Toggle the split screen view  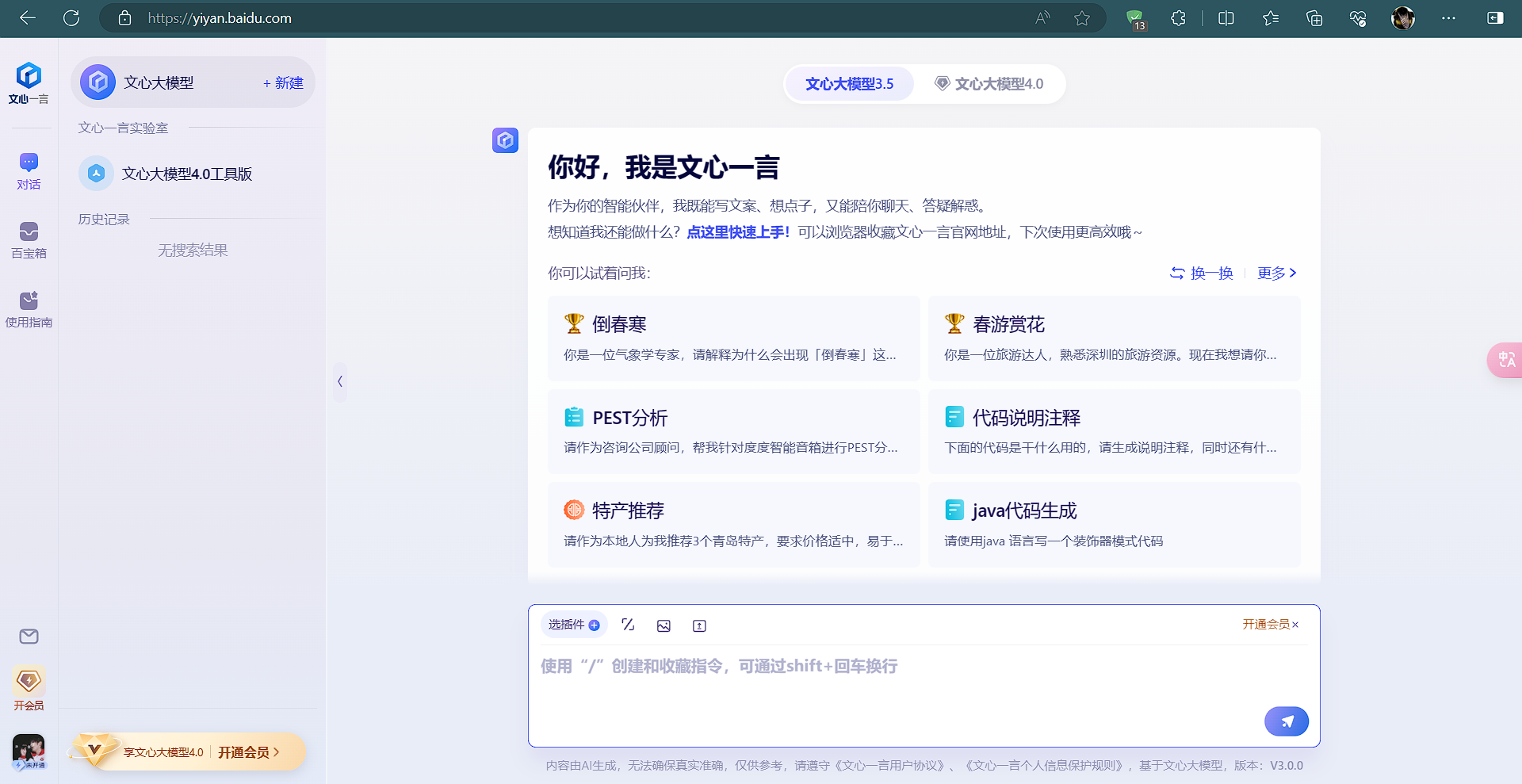[1226, 18]
